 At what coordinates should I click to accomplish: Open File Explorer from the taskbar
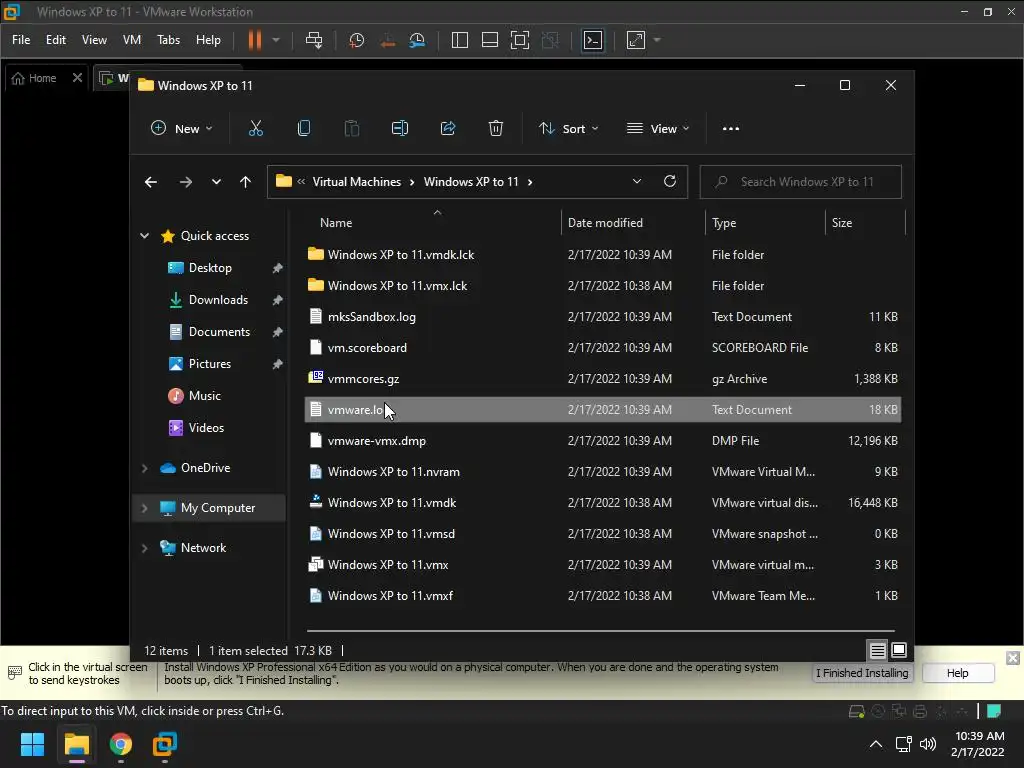76,744
